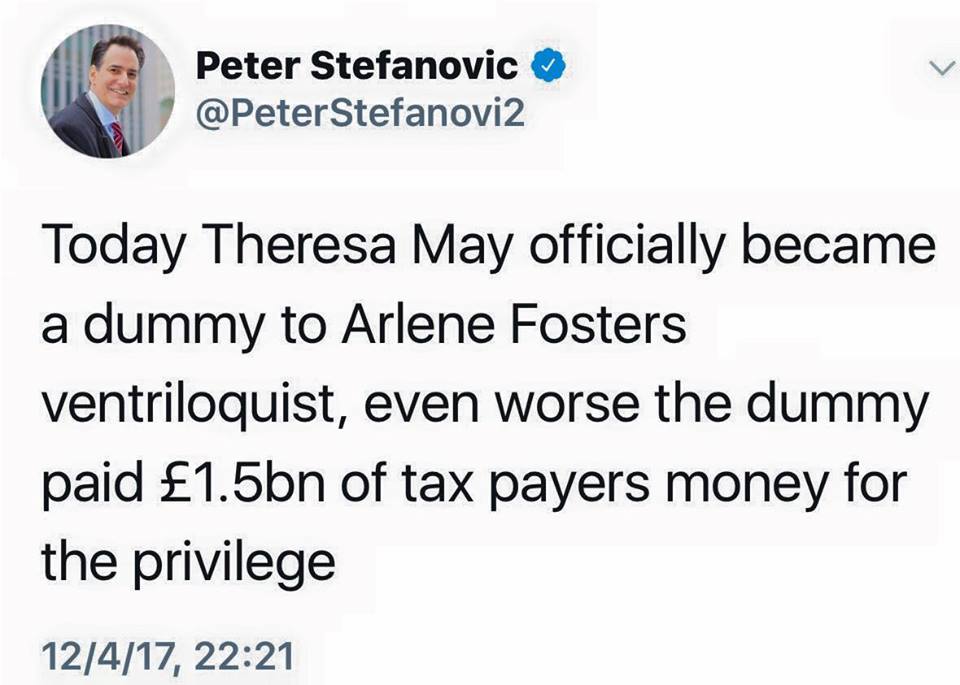Click the red striped tie in the avatar

pyautogui.click(x=118, y=137)
